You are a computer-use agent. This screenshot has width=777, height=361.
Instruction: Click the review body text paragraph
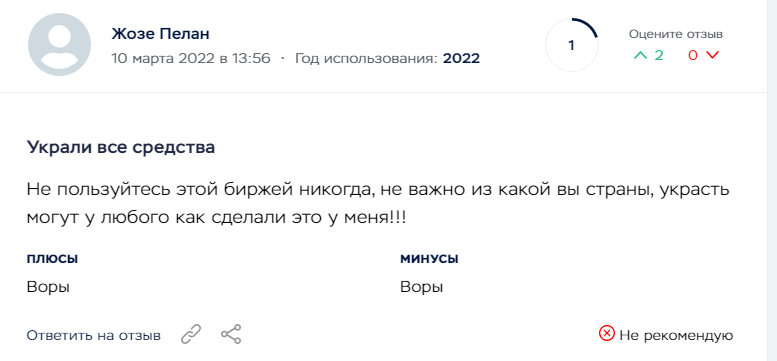378,204
